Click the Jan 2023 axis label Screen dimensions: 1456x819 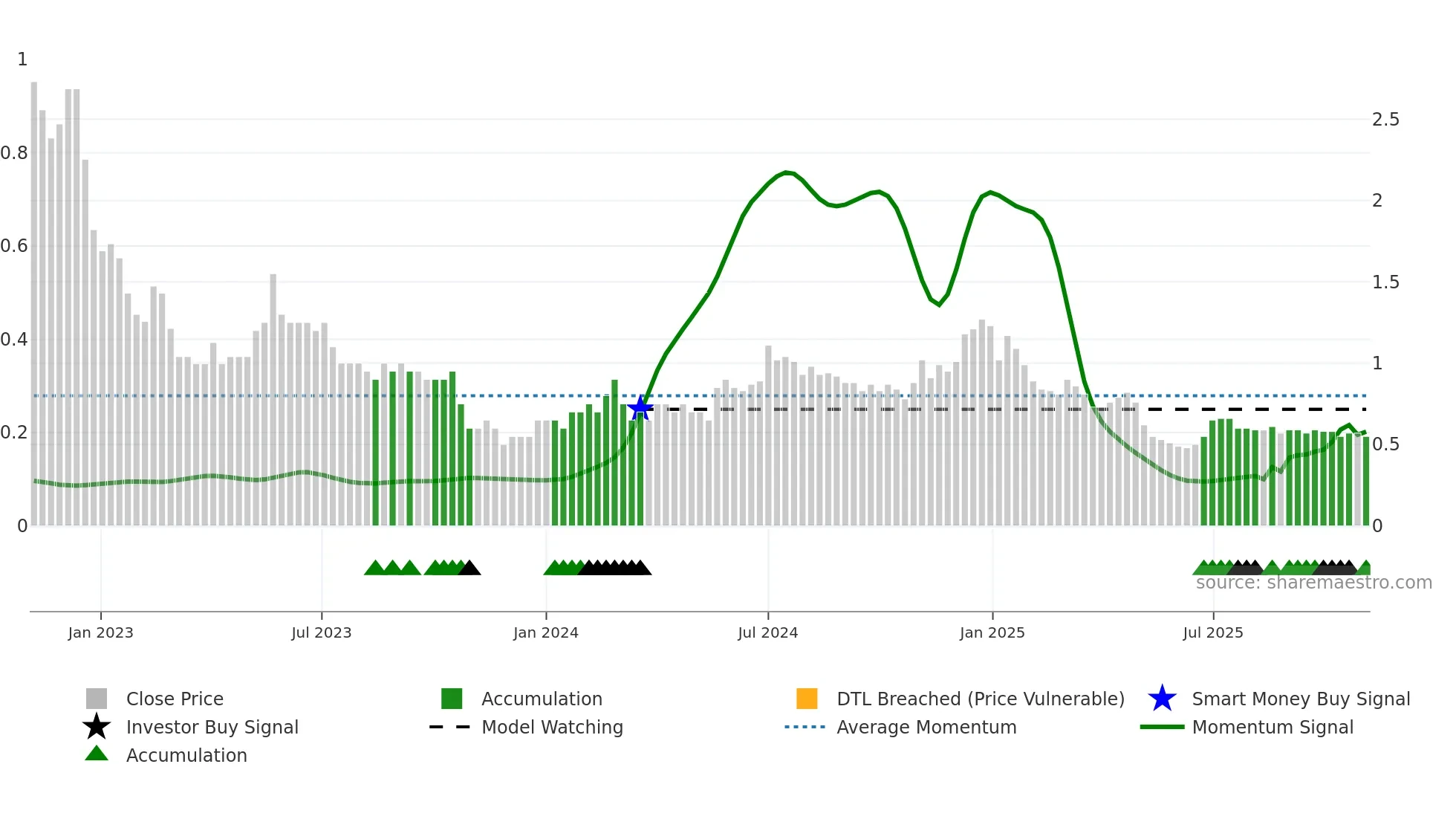coord(100,632)
